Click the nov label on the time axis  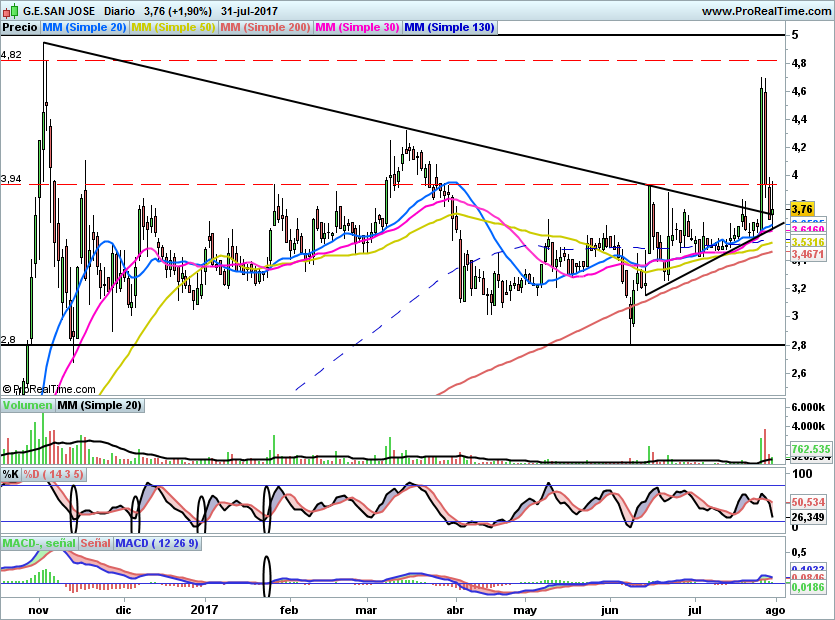click(x=38, y=610)
